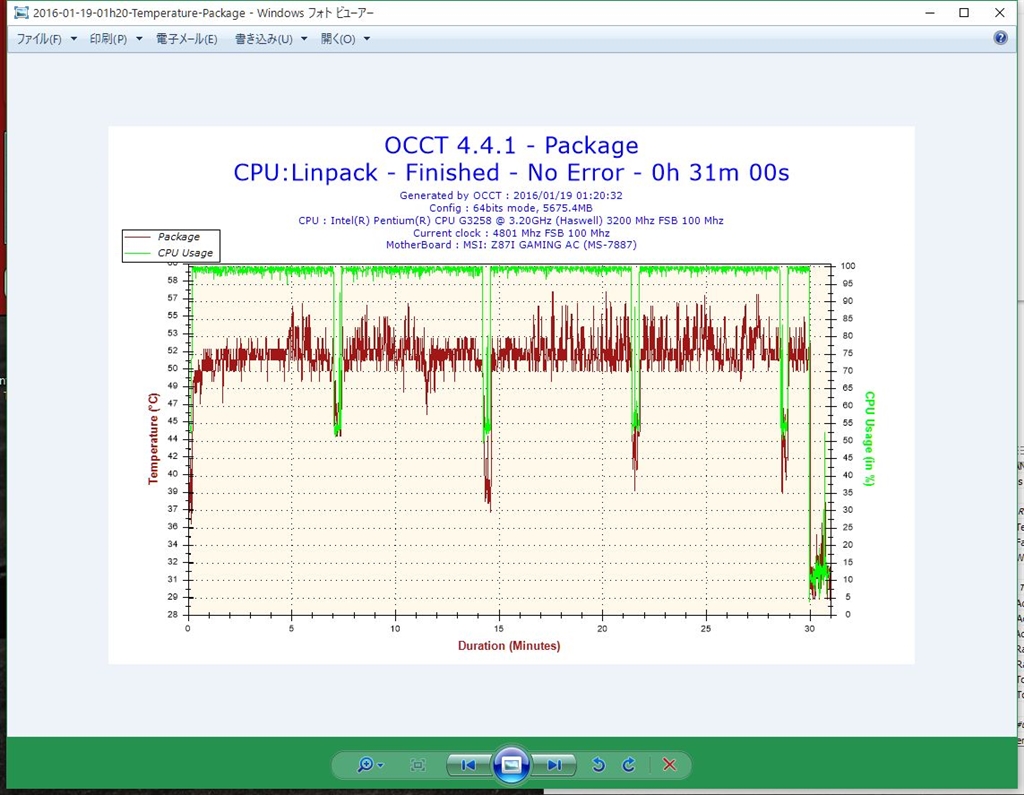Viewport: 1024px width, 795px height.
Task: Open the 書き込み(U) menu
Action: [264, 39]
